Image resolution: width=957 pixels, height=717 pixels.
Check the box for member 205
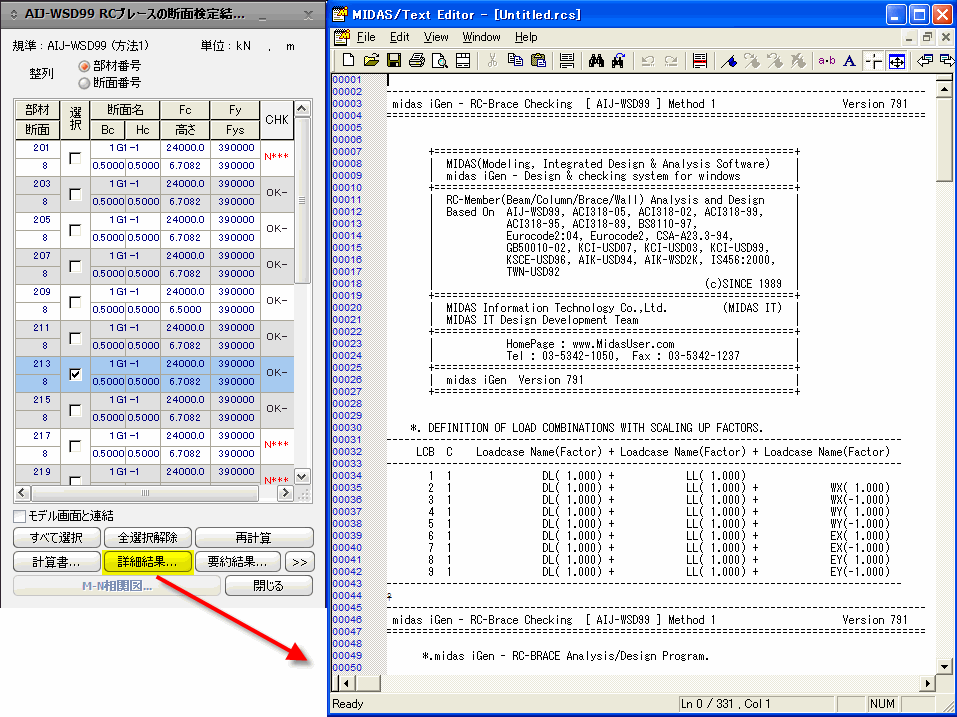75,230
